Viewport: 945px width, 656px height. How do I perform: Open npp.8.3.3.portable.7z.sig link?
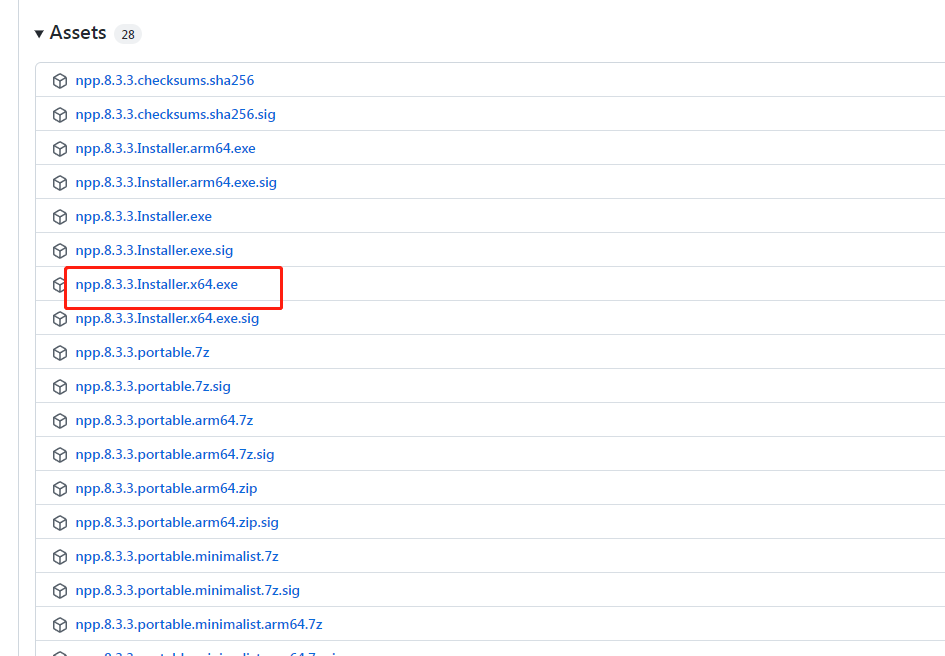tap(153, 386)
